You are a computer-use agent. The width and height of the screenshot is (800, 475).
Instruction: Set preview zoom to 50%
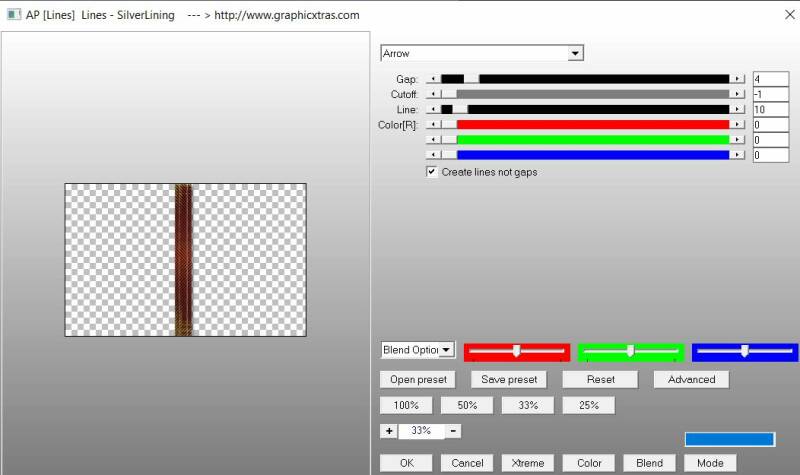click(x=467, y=405)
